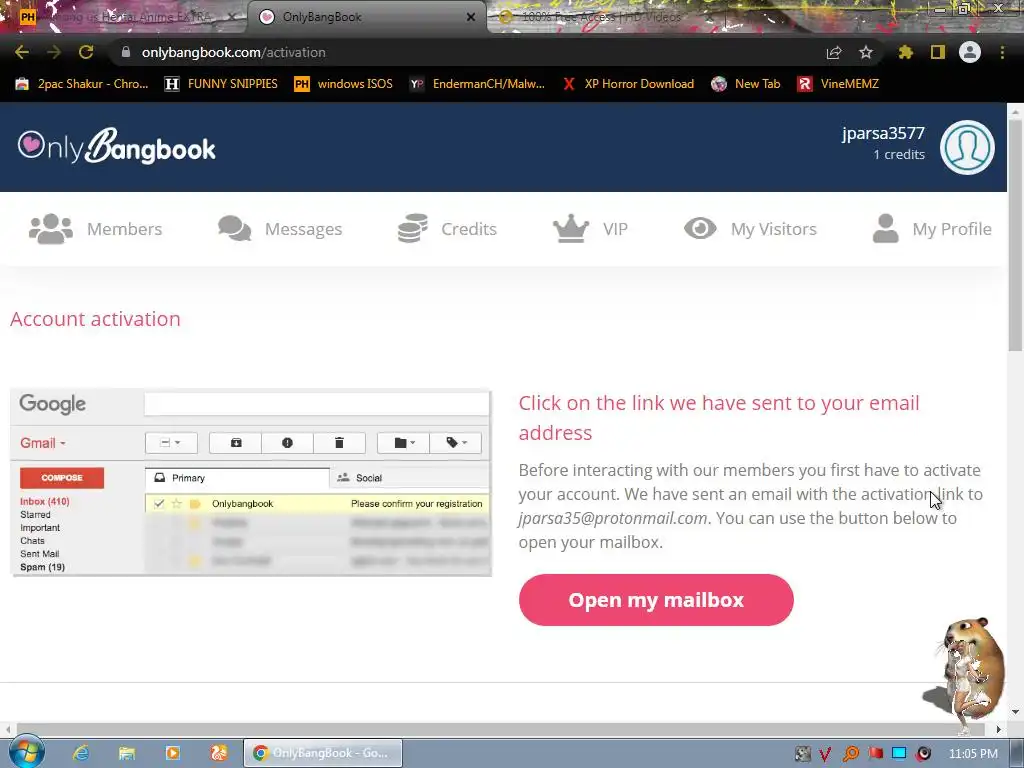Image resolution: width=1024 pixels, height=768 pixels.
Task: Click the 1 credits text
Action: tap(899, 155)
